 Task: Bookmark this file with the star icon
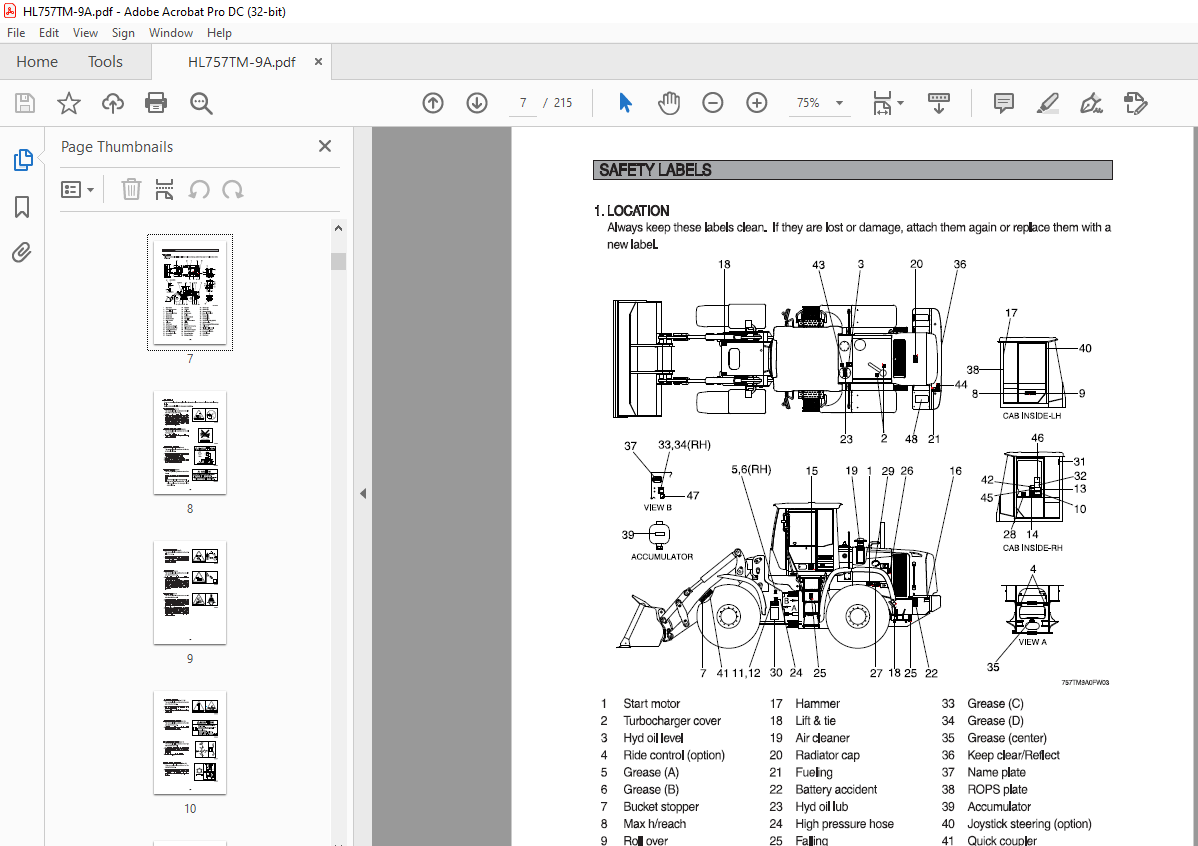coord(68,103)
